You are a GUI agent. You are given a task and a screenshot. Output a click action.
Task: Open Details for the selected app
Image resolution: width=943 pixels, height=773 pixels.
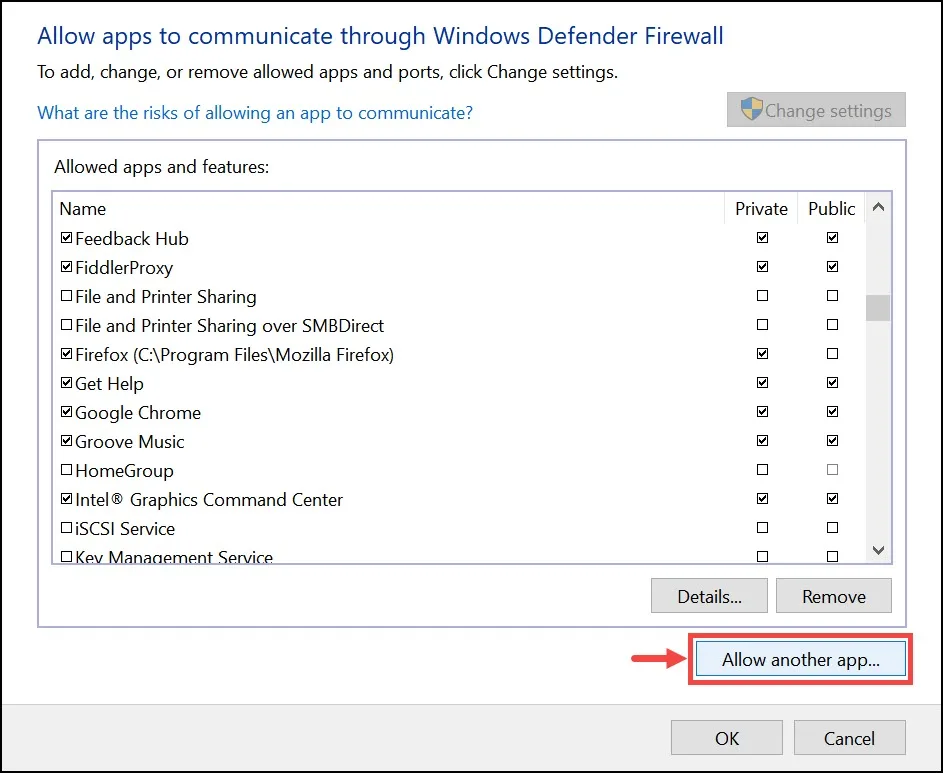[x=709, y=596]
